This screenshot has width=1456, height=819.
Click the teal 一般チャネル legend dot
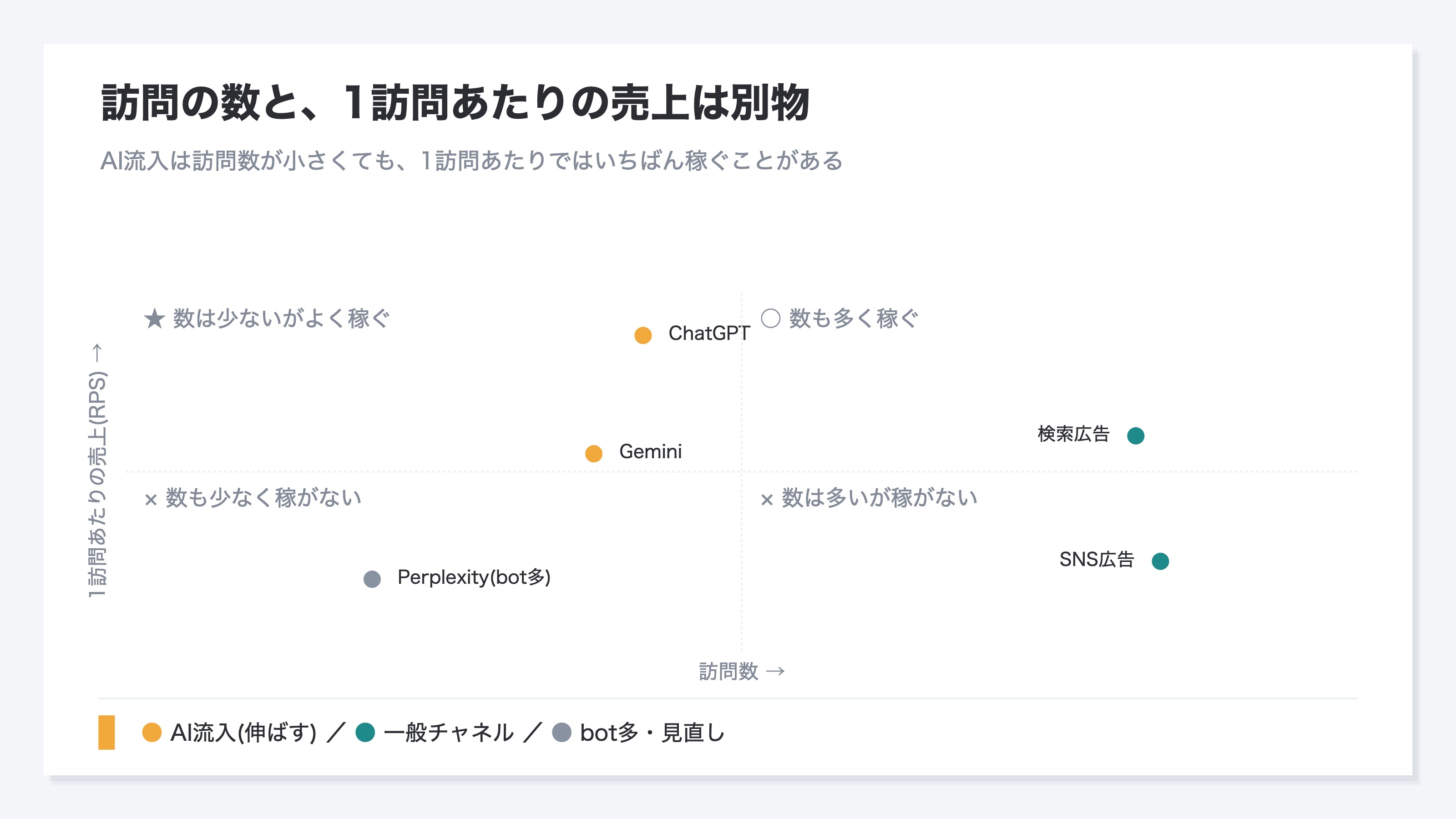tap(365, 732)
